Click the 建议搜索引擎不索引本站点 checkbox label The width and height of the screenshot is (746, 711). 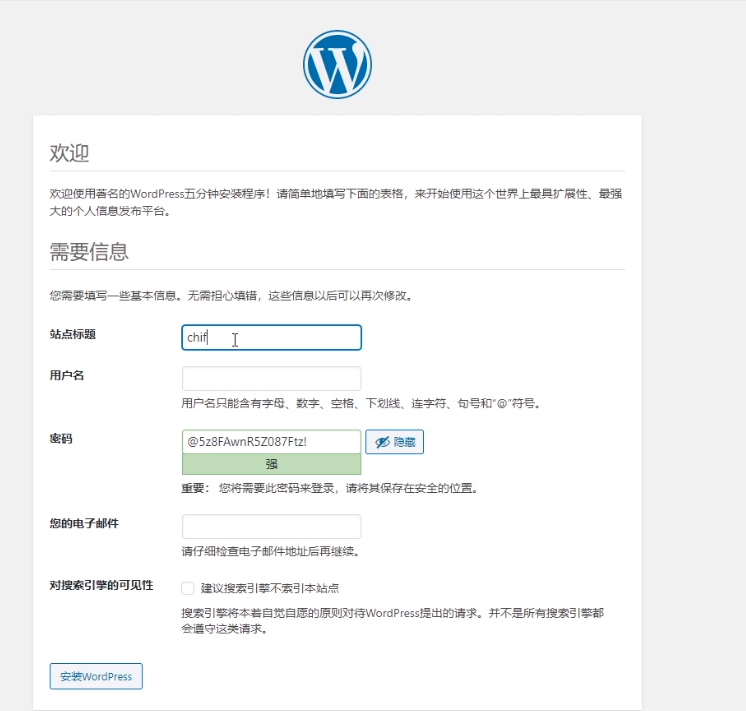click(x=270, y=588)
